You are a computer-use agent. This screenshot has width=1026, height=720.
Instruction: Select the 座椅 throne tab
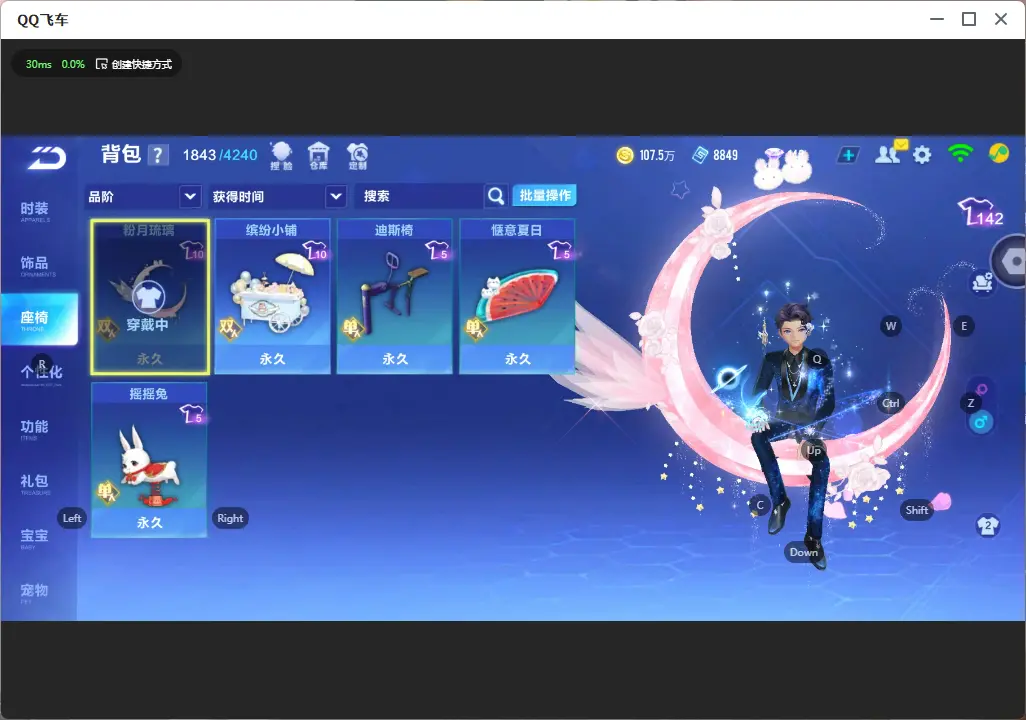(x=39, y=319)
